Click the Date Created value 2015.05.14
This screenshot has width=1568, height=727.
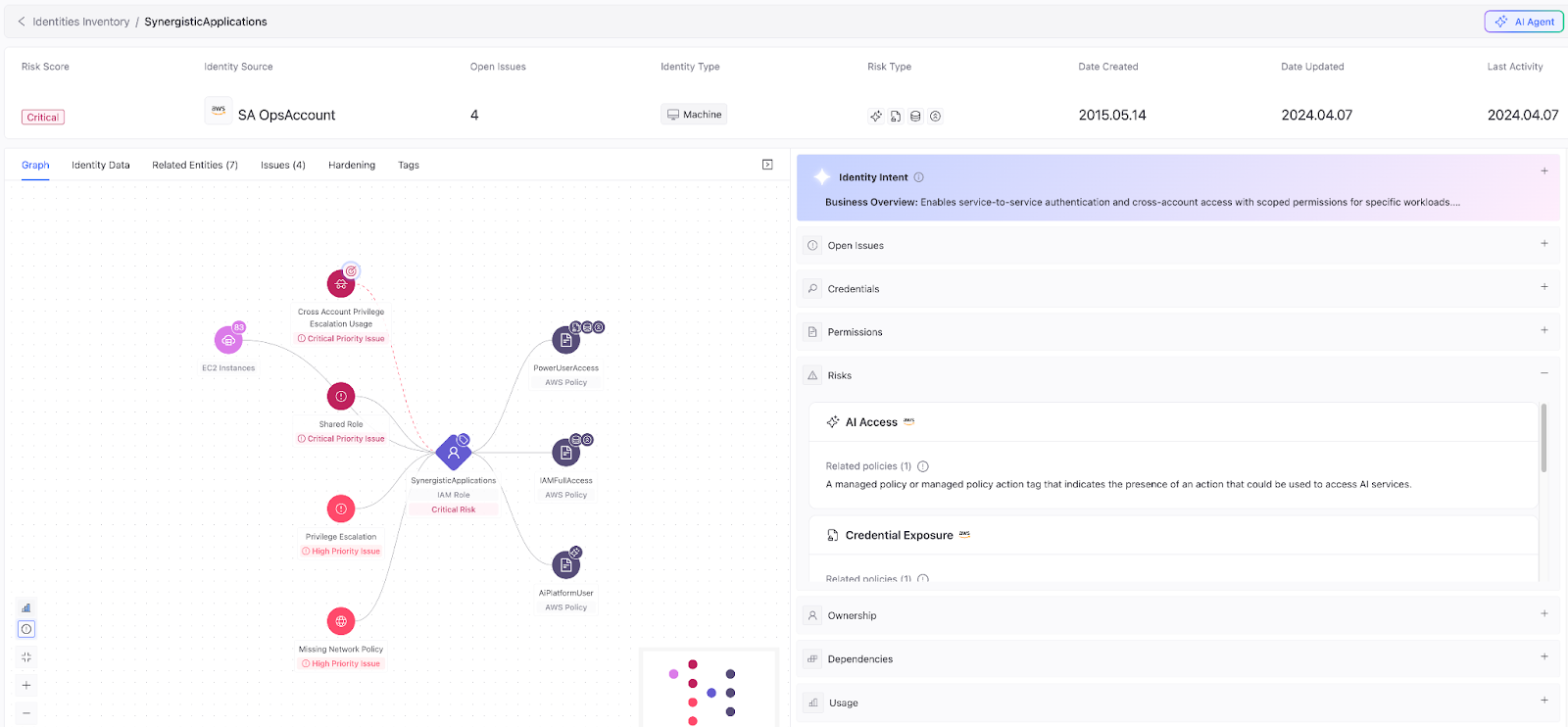pyautogui.click(x=1112, y=116)
